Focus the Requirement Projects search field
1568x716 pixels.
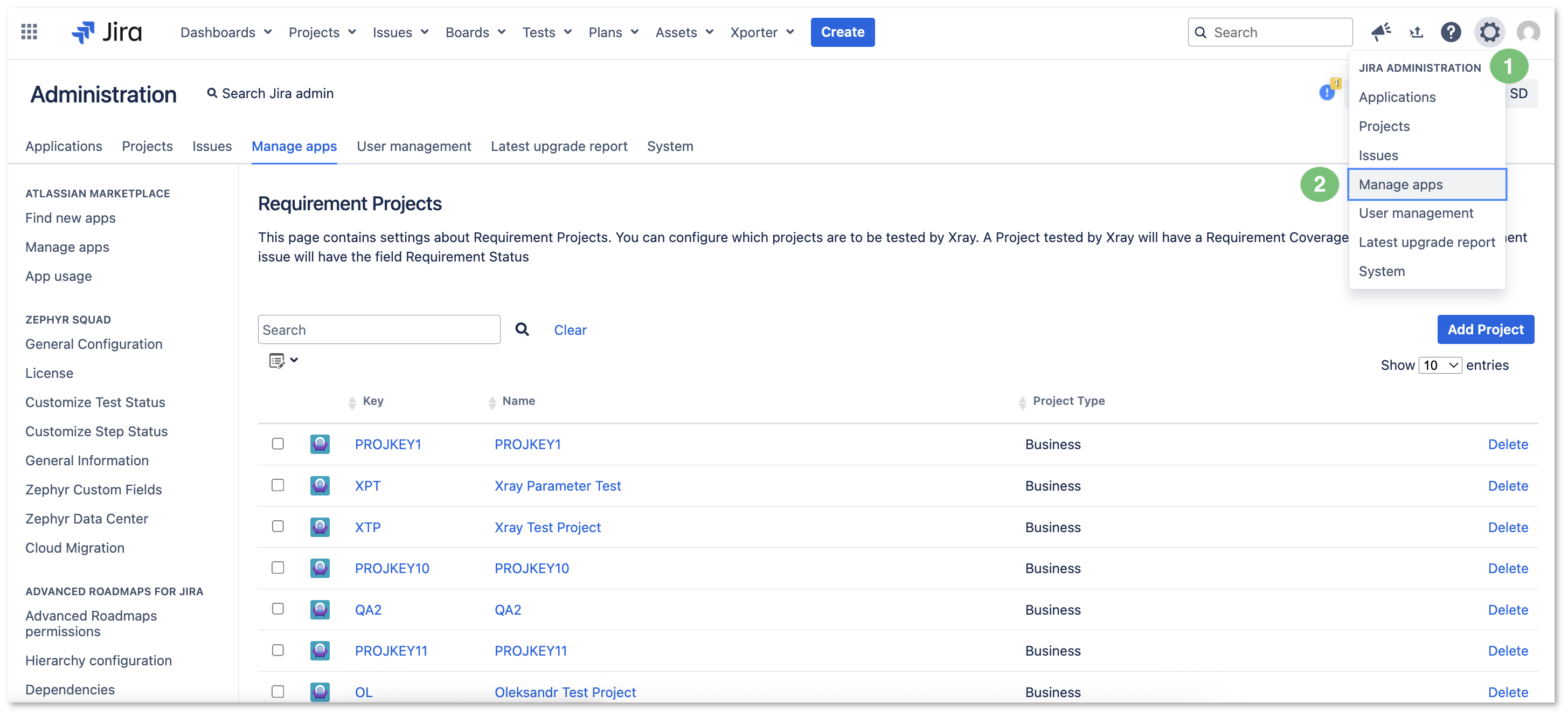pyautogui.click(x=379, y=329)
